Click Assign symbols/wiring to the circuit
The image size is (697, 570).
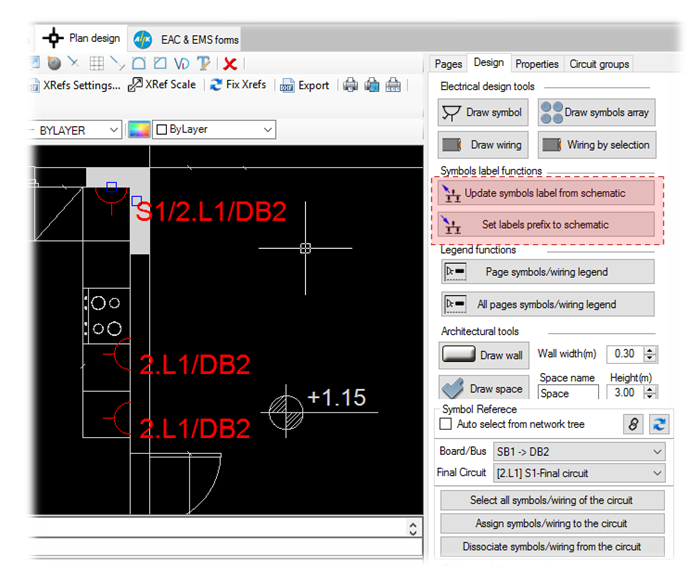(552, 523)
